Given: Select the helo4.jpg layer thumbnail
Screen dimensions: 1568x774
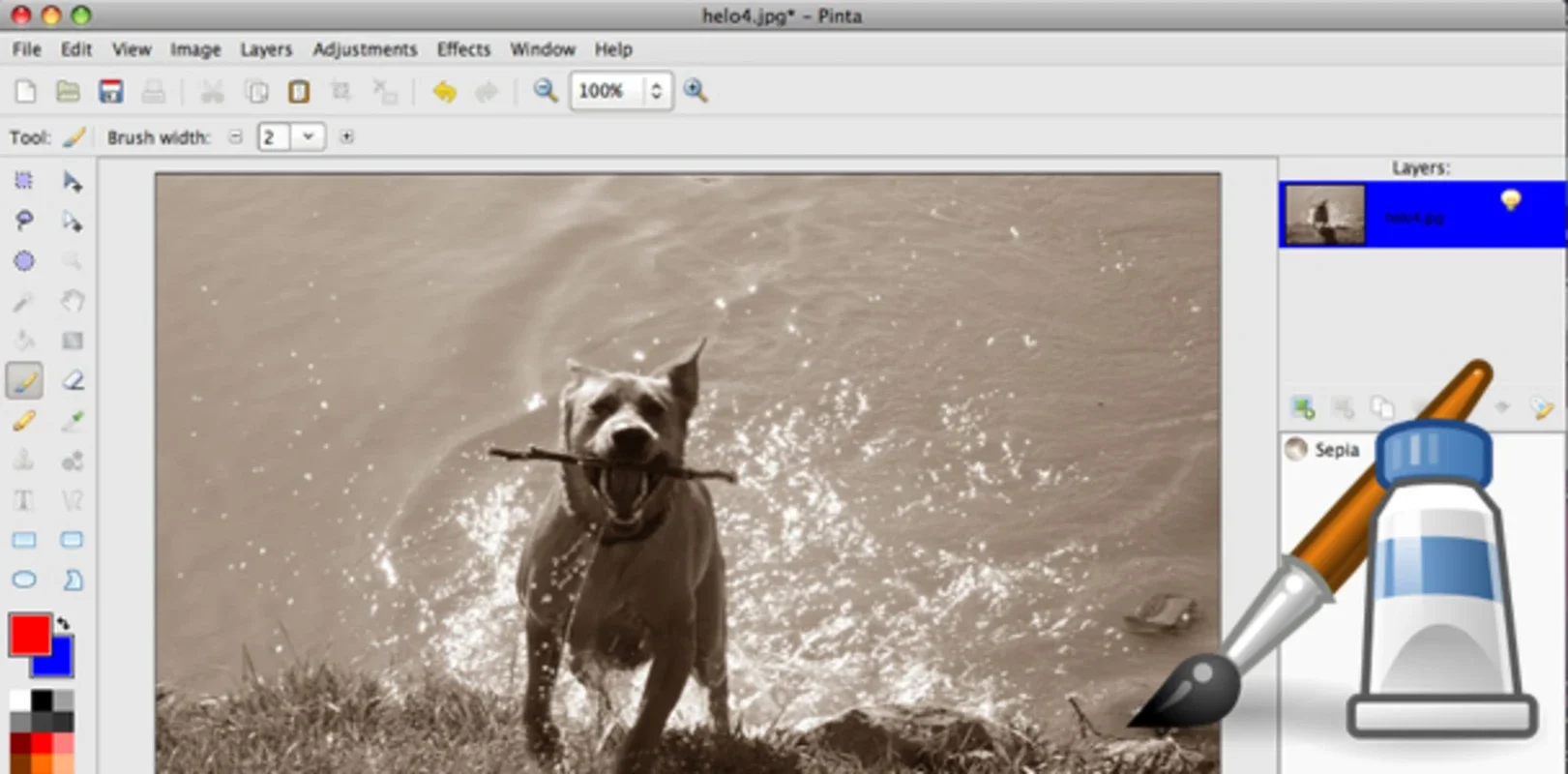Looking at the screenshot, I should 1324,215.
